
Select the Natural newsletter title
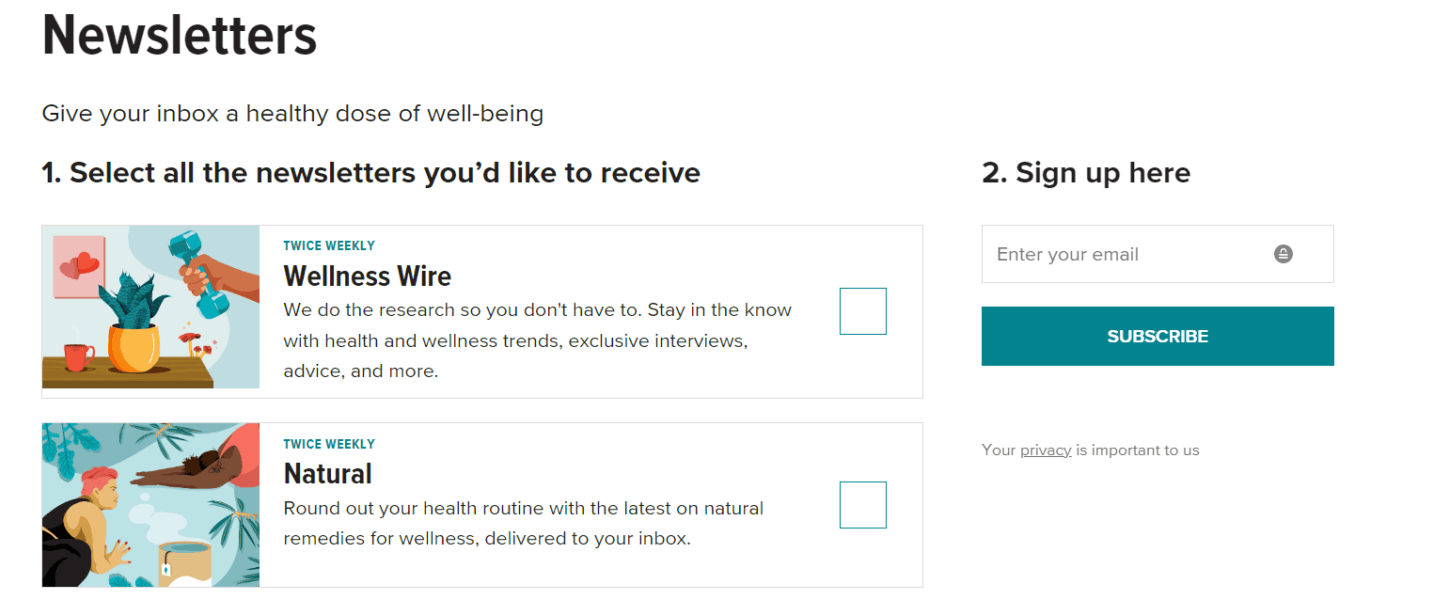coord(327,473)
